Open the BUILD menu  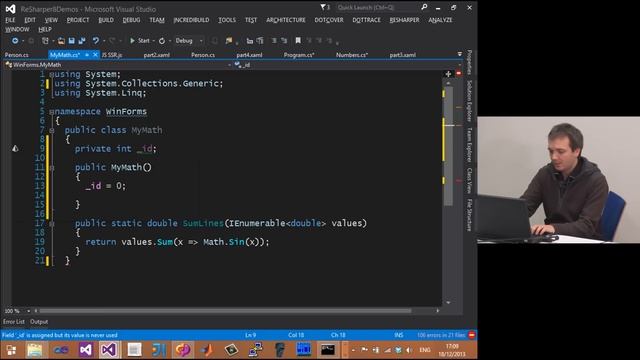click(106, 20)
